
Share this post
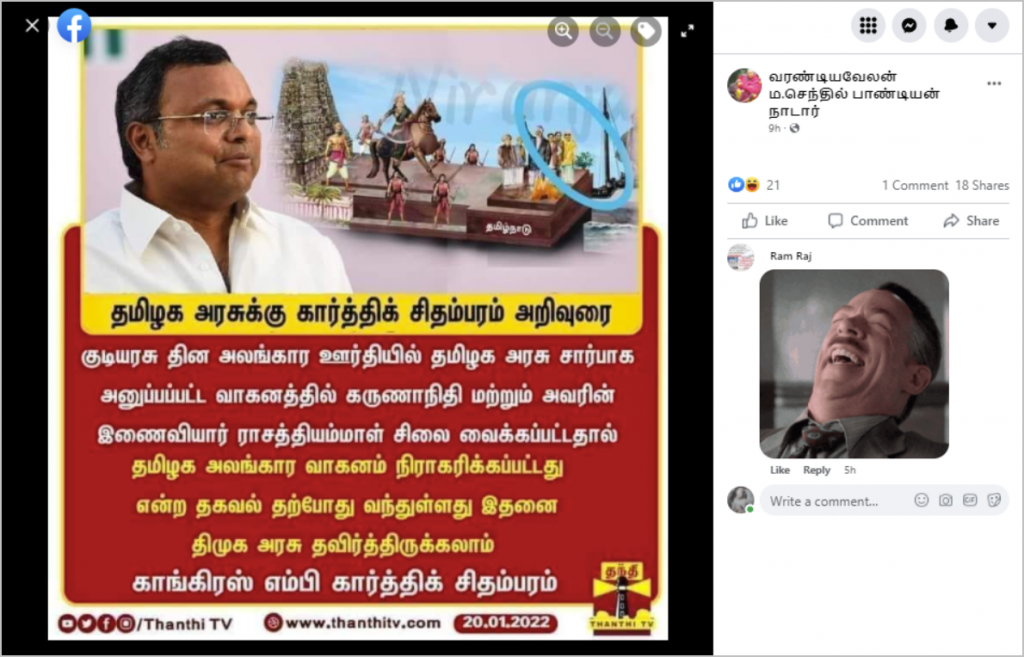(x=971, y=221)
